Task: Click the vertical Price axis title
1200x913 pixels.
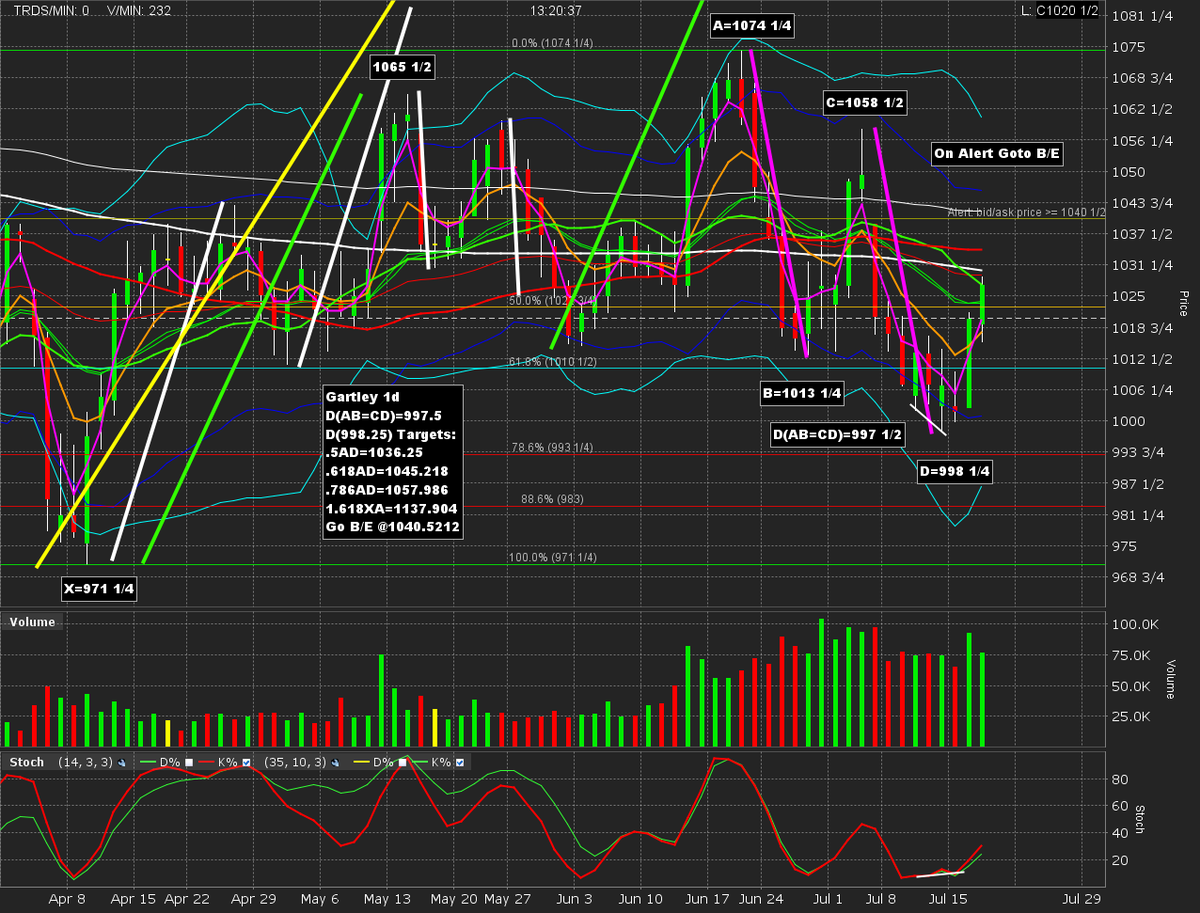Action: click(x=1182, y=303)
